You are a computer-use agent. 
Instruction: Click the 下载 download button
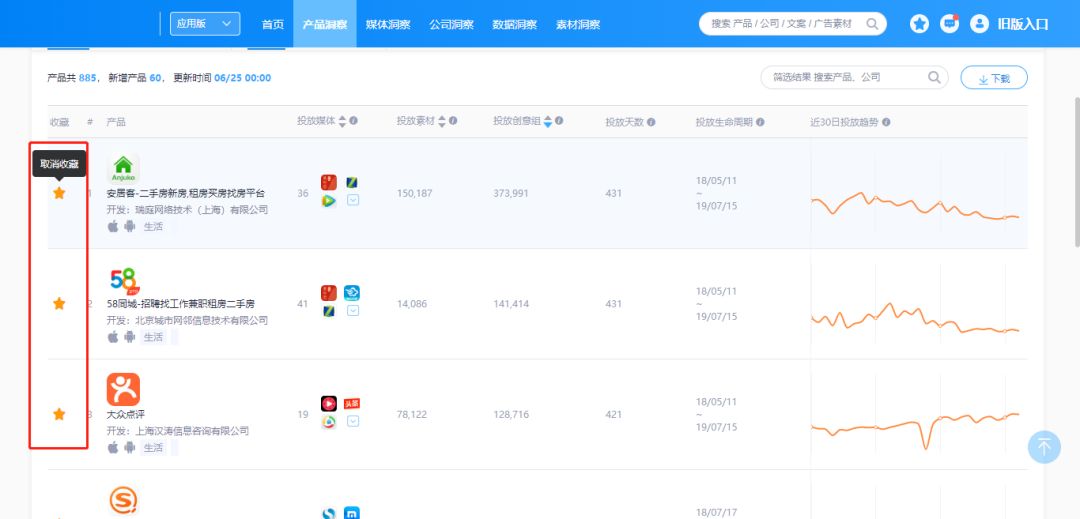tap(994, 78)
